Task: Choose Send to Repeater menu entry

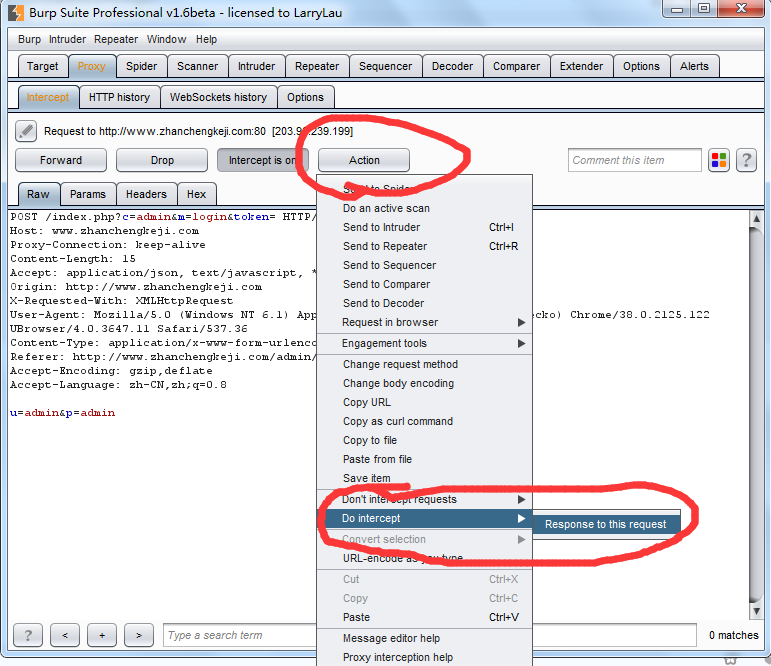Action: 425,246
